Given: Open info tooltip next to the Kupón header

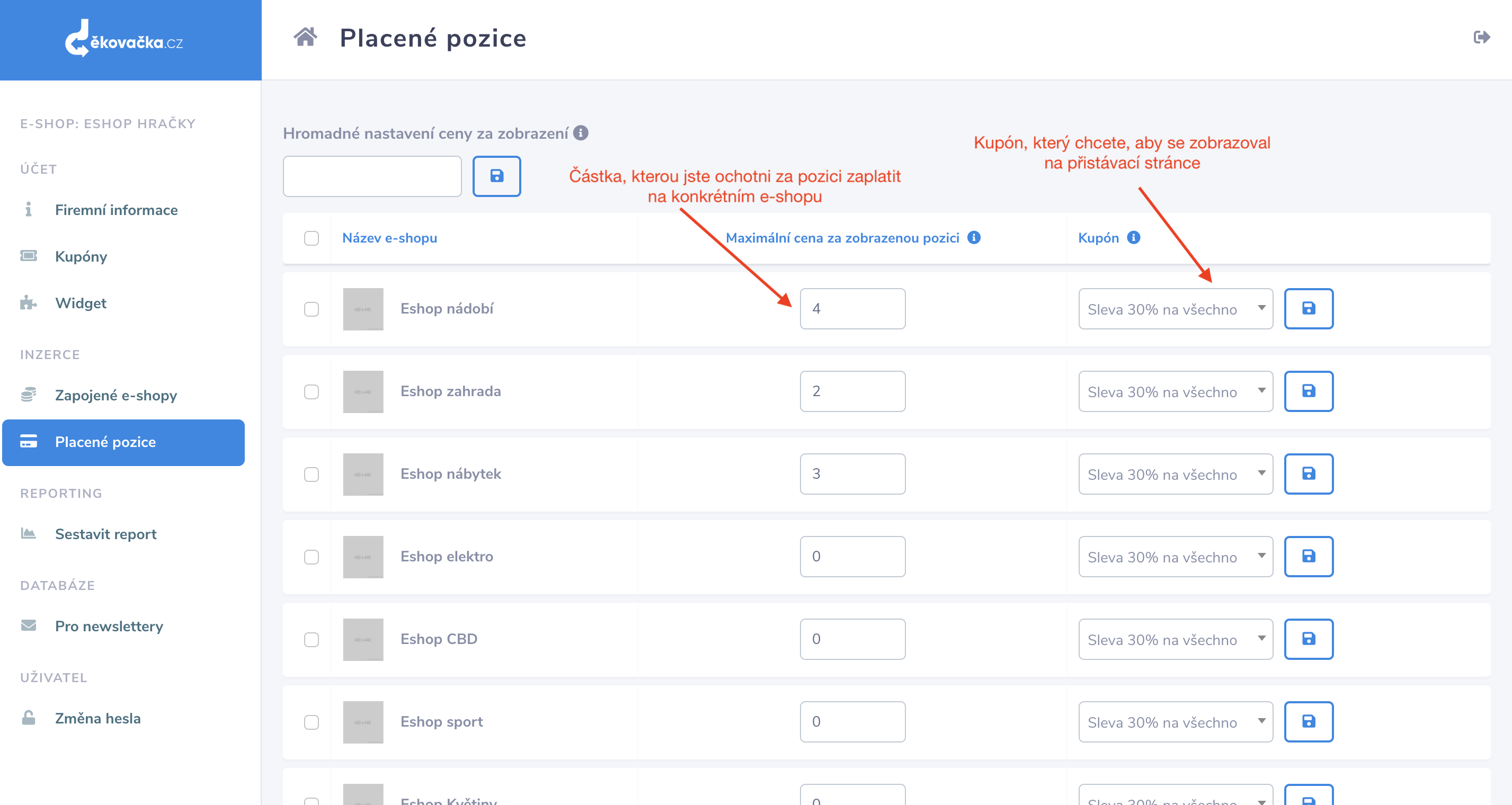Looking at the screenshot, I should pyautogui.click(x=1133, y=238).
